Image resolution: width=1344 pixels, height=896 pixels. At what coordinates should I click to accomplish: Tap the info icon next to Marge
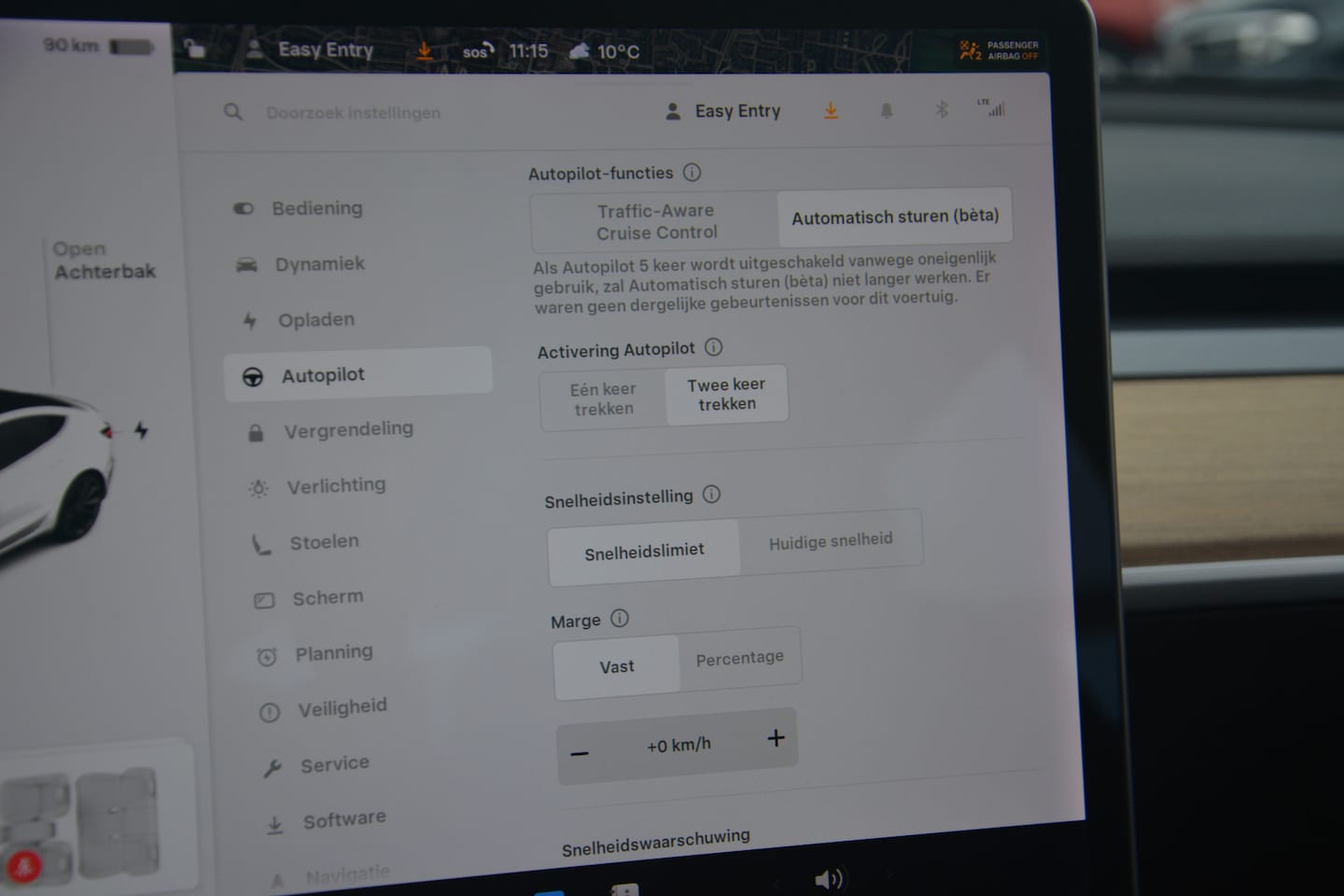click(620, 619)
